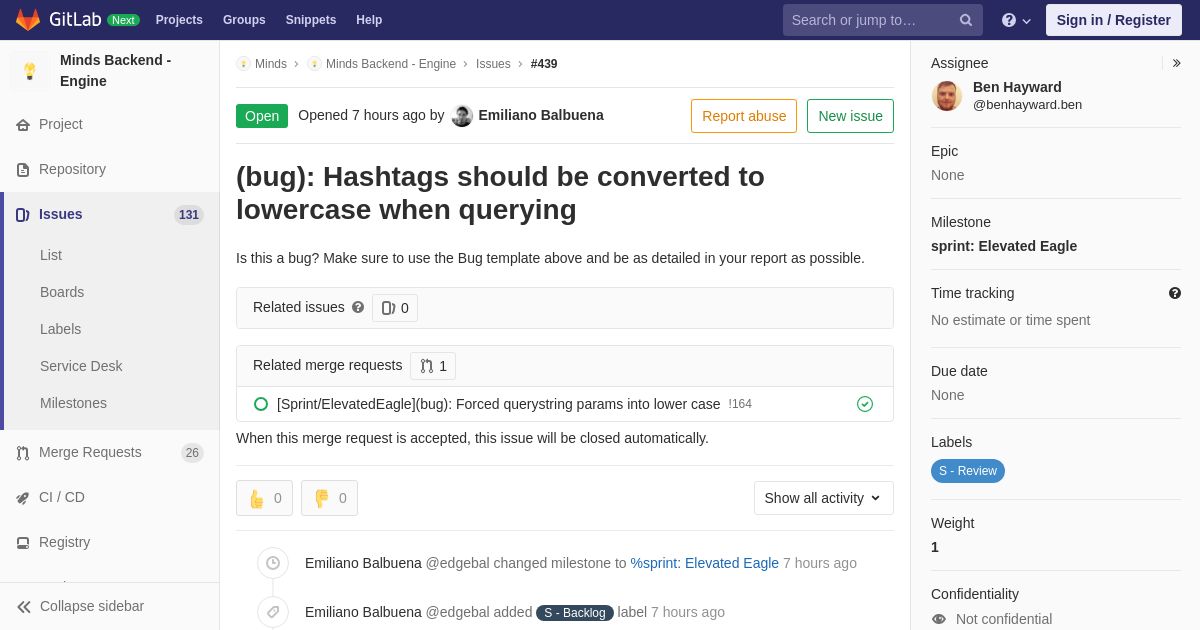Click the label added tag icon

(273, 612)
